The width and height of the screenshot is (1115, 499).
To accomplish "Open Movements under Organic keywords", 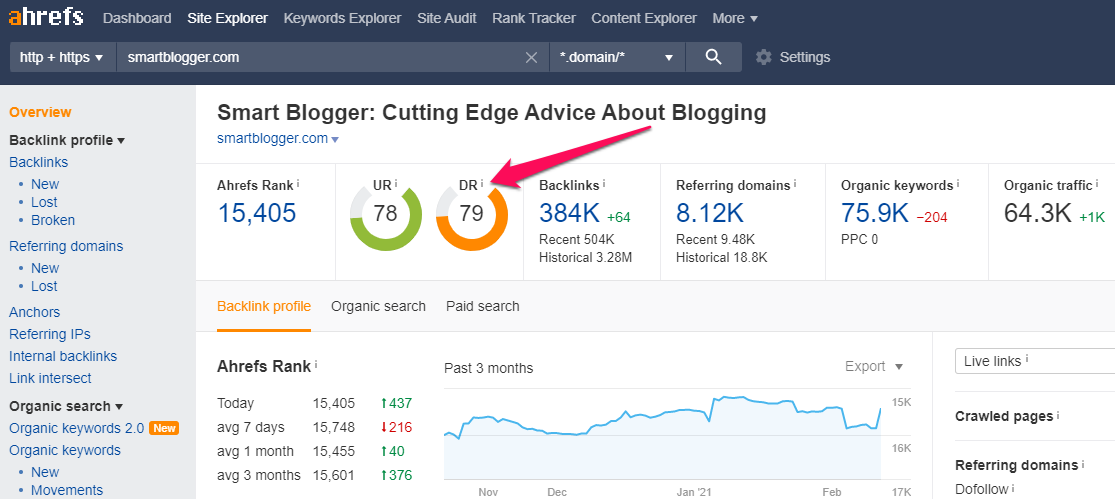I will click(67, 490).
